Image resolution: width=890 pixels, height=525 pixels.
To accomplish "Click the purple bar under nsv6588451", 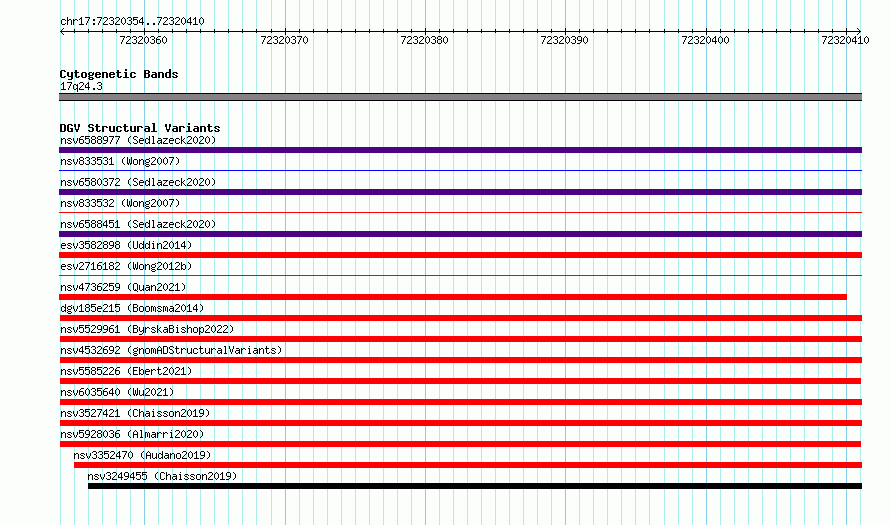I will 460,234.
